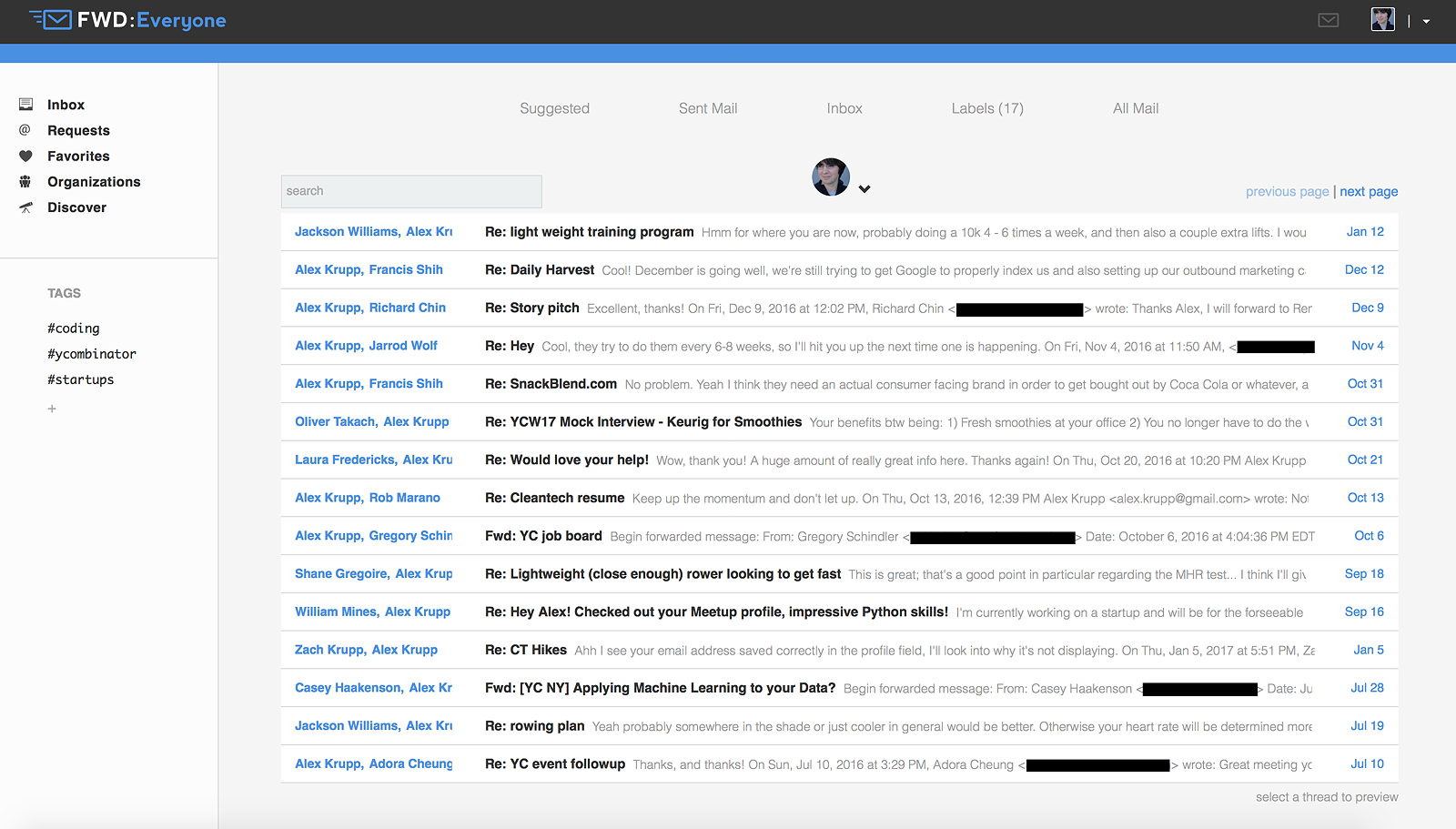This screenshot has width=1456, height=829.
Task: Click the profile picture above thread list
Action: point(831,177)
